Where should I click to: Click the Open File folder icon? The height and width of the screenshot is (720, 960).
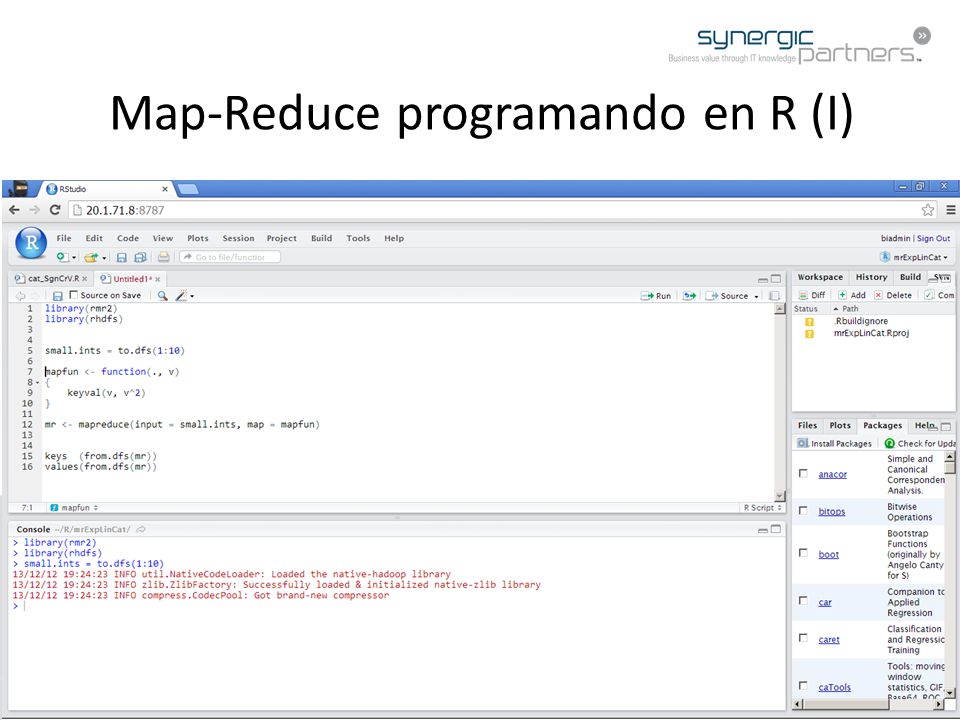[x=91, y=257]
